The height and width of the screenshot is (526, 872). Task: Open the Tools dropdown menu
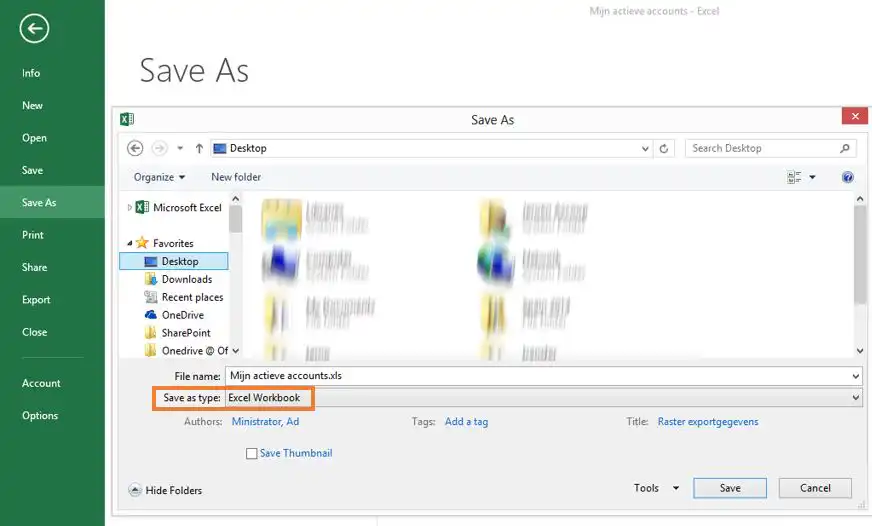click(x=656, y=488)
